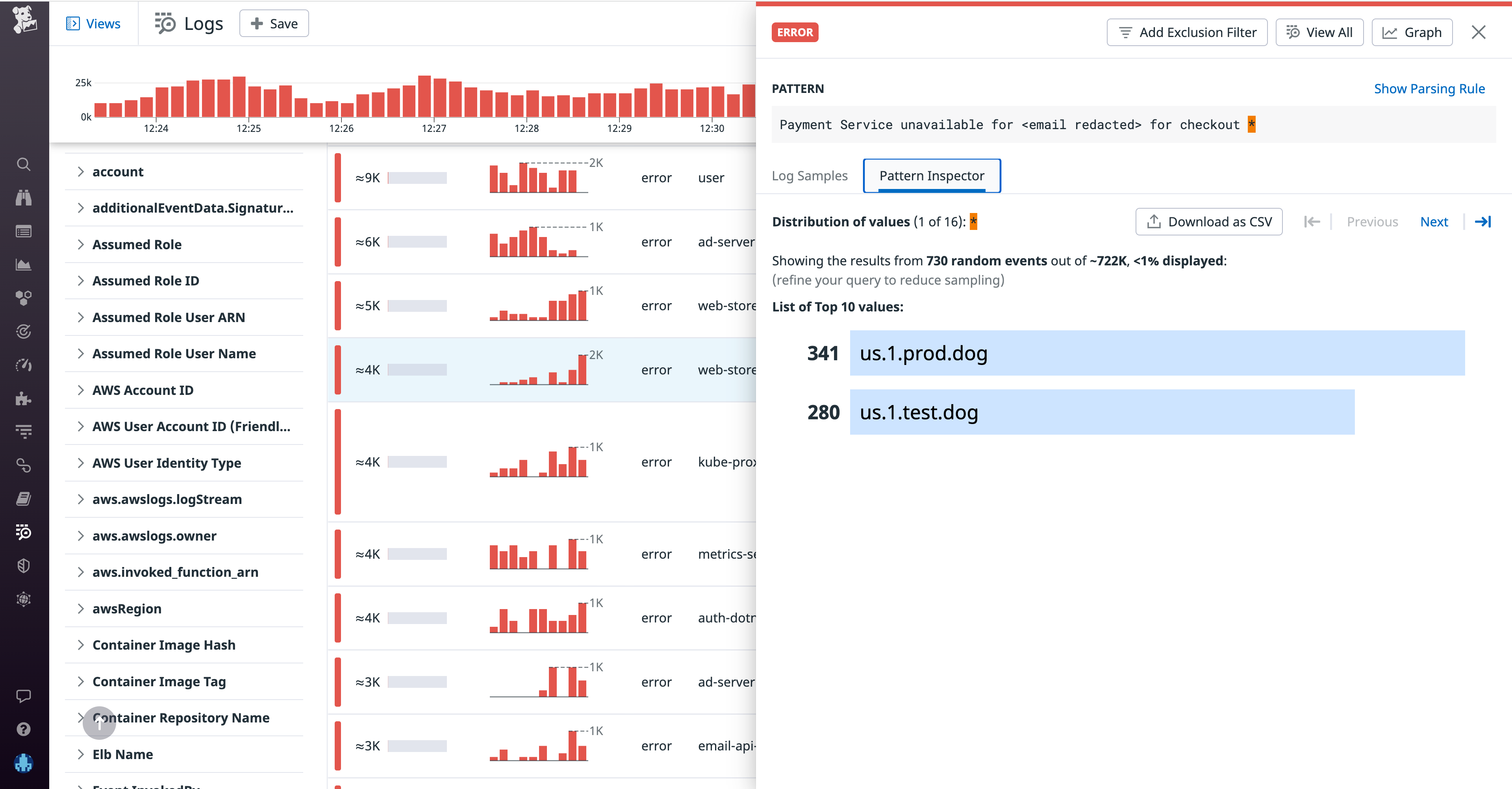Screen dimensions: 1512x789
Task: Open the Integrations hexagons icon
Action: click(x=24, y=298)
